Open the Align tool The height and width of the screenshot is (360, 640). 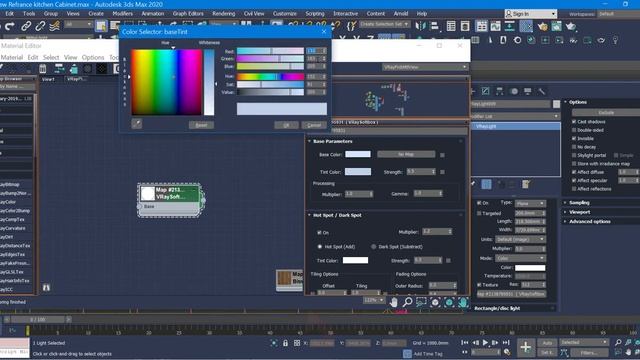tap(435, 27)
